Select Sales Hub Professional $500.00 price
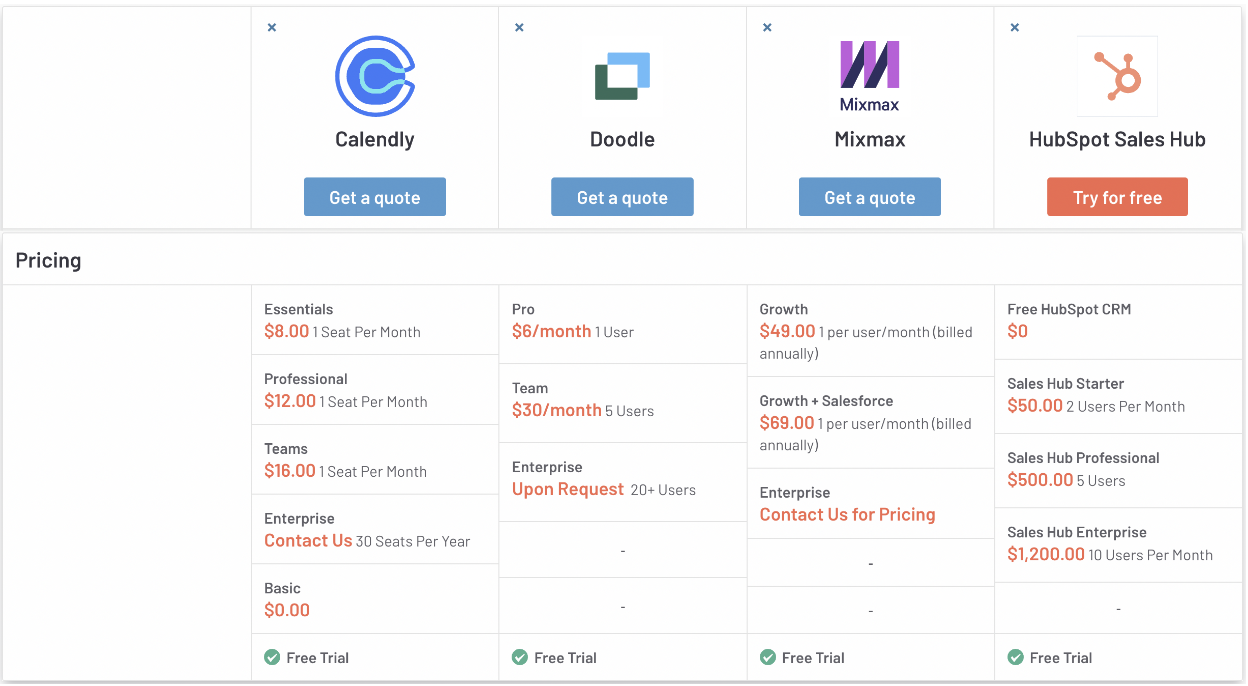 pos(1040,480)
